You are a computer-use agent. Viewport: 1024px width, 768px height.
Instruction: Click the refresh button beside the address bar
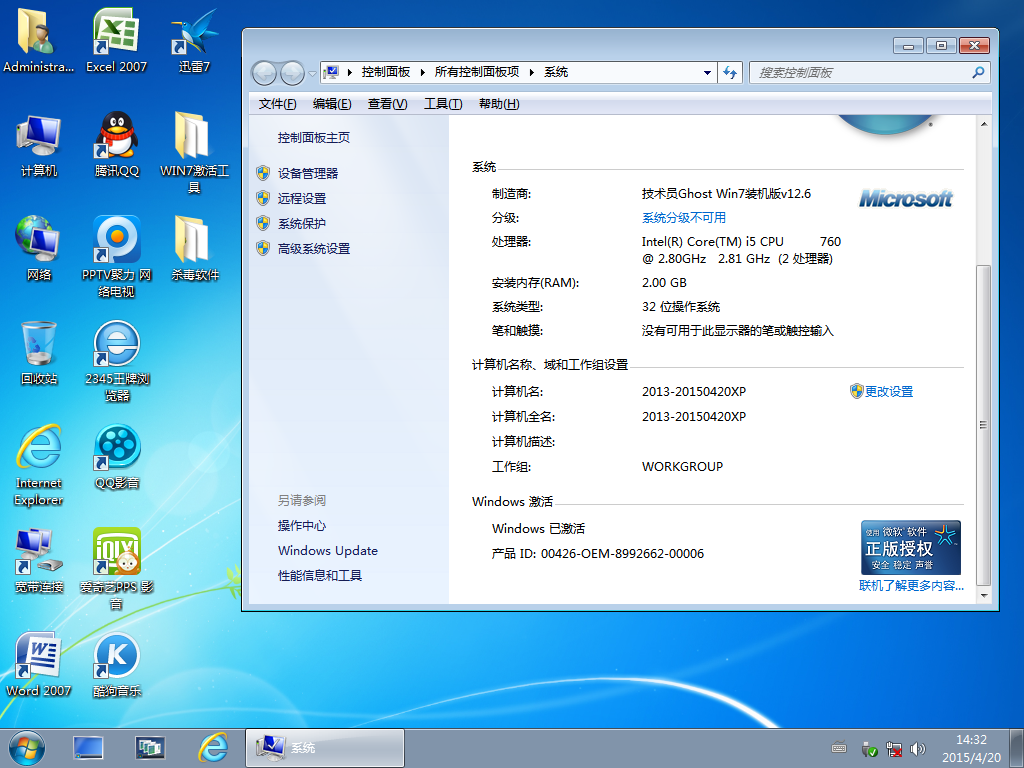point(729,72)
